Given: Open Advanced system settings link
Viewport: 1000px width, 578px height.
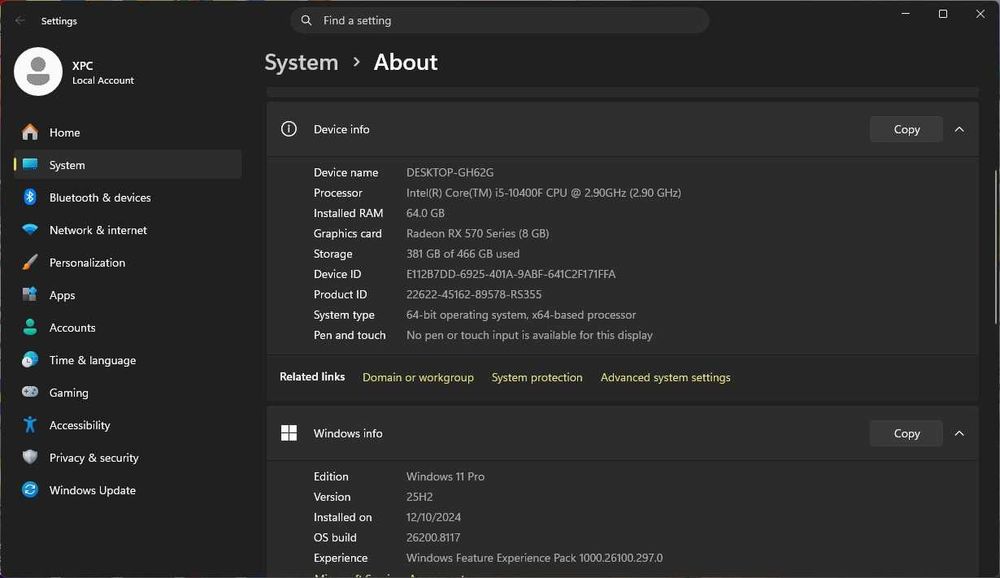Looking at the screenshot, I should (x=665, y=377).
